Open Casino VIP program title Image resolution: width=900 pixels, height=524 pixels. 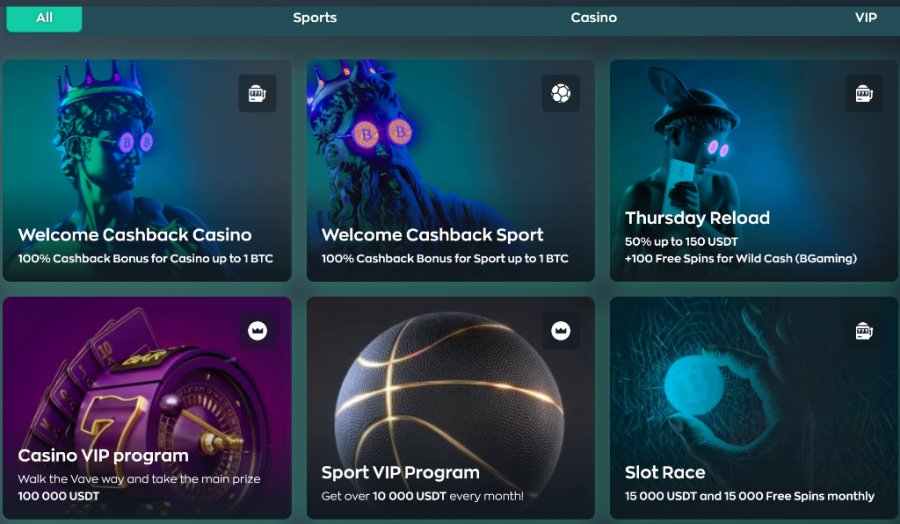103,456
